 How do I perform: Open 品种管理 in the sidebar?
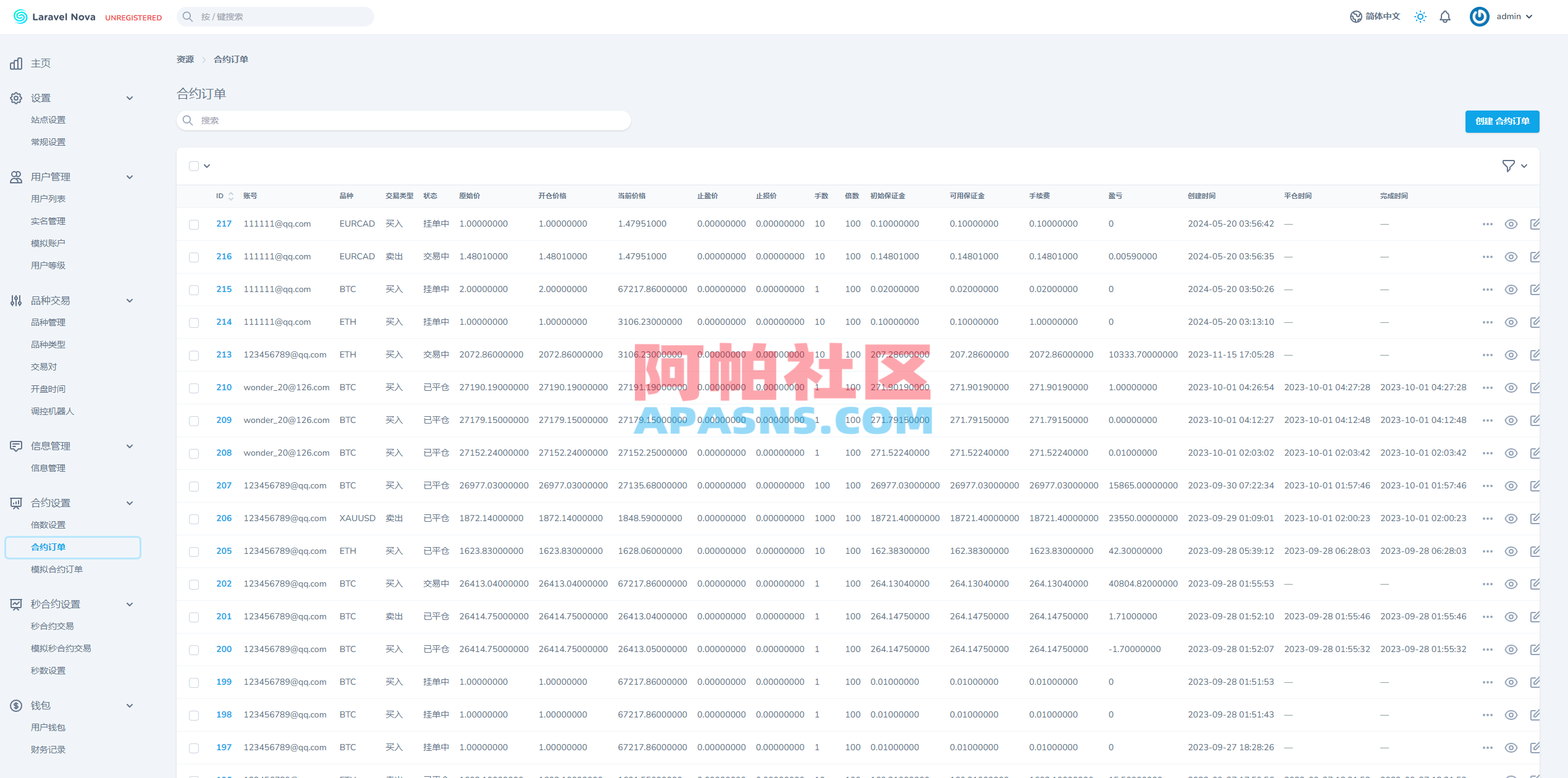click(48, 322)
